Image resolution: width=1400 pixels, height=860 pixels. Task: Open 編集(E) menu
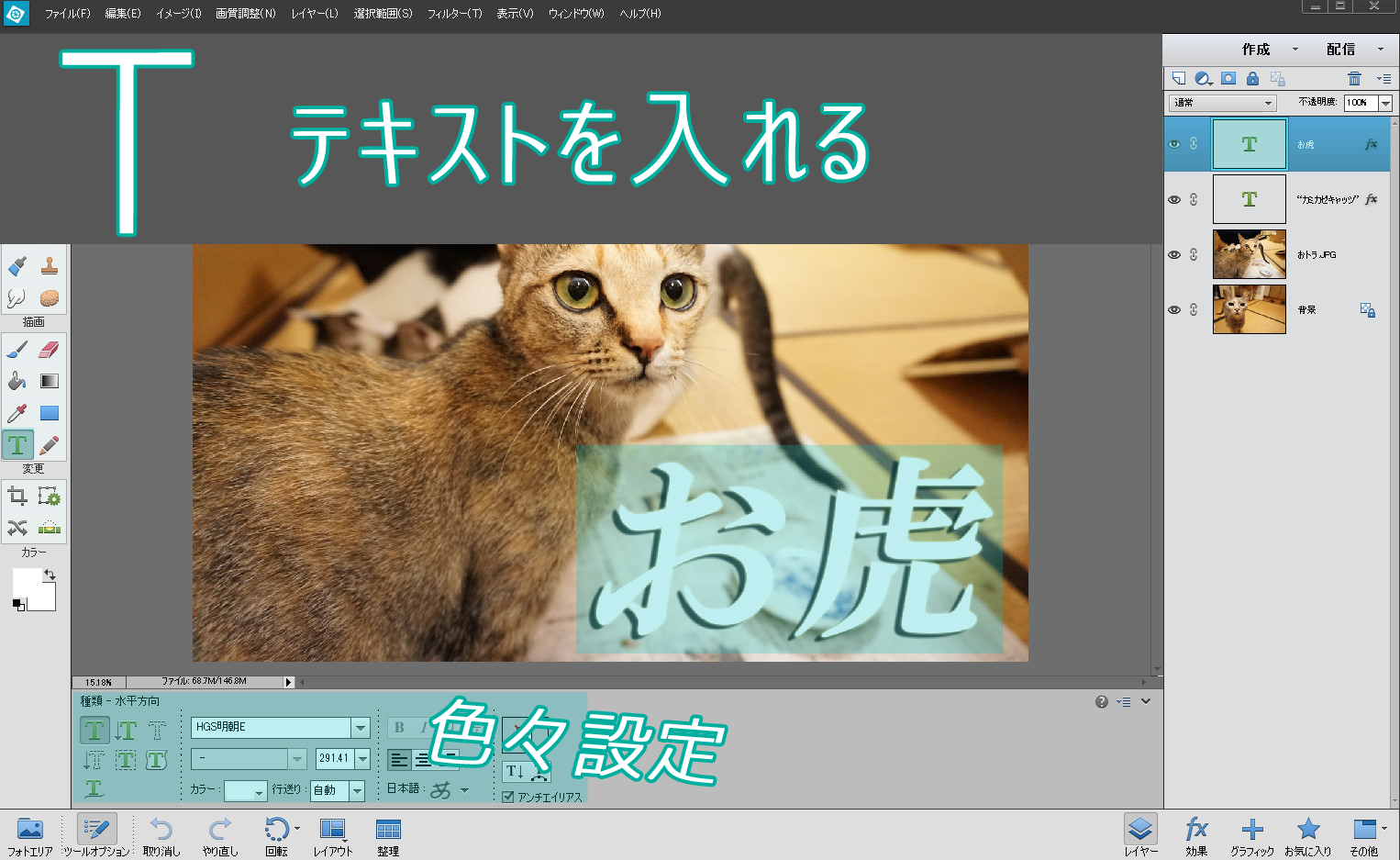[123, 14]
